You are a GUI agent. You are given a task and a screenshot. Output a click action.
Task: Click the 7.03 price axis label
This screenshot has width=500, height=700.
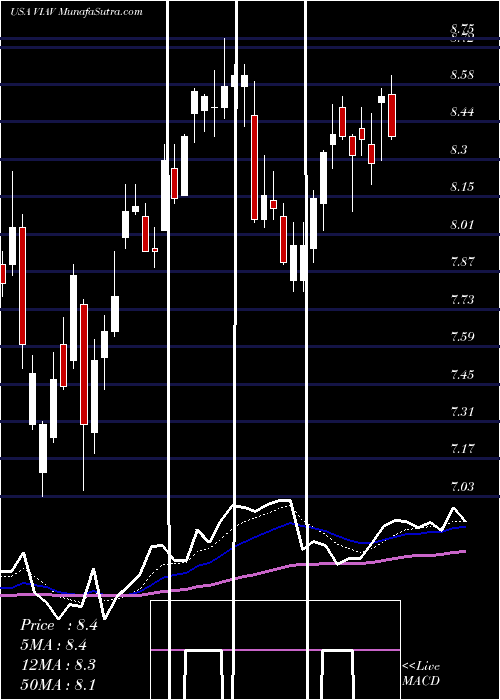[462, 486]
